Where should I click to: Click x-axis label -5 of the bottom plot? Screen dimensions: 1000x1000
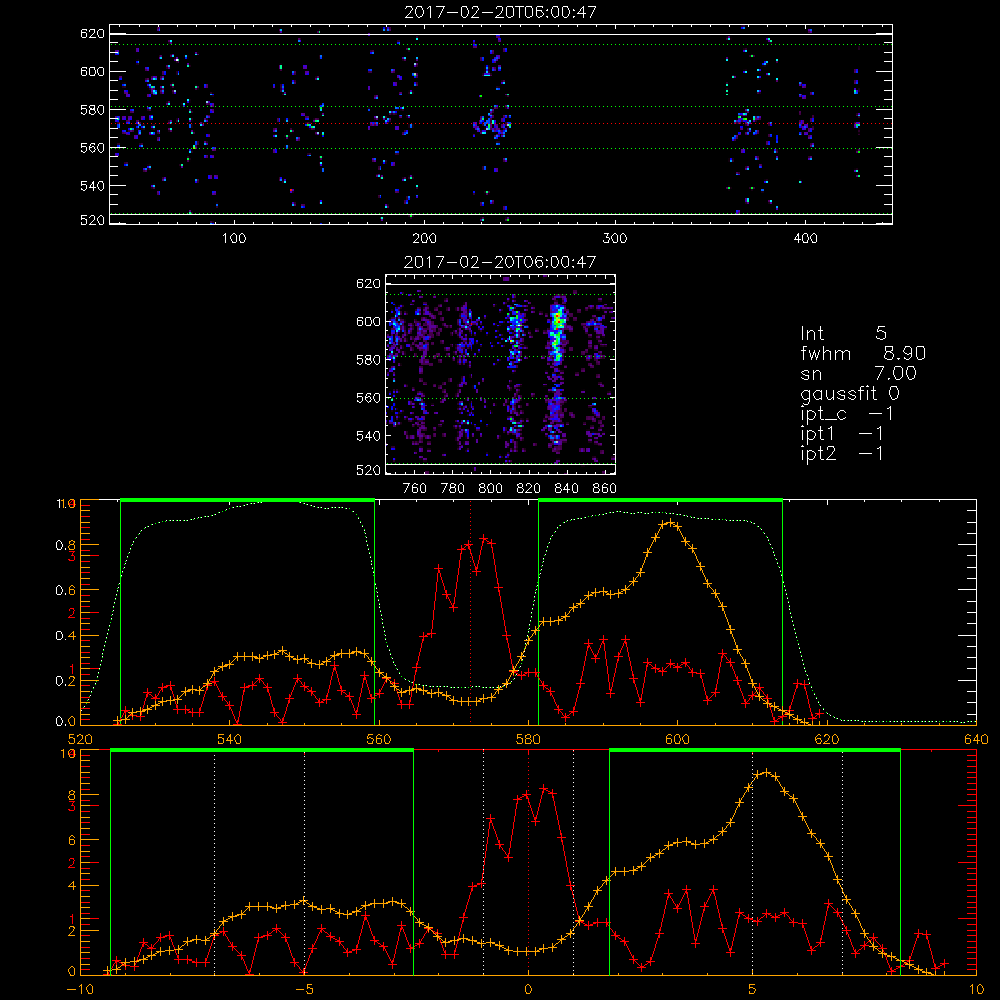[x=304, y=990]
